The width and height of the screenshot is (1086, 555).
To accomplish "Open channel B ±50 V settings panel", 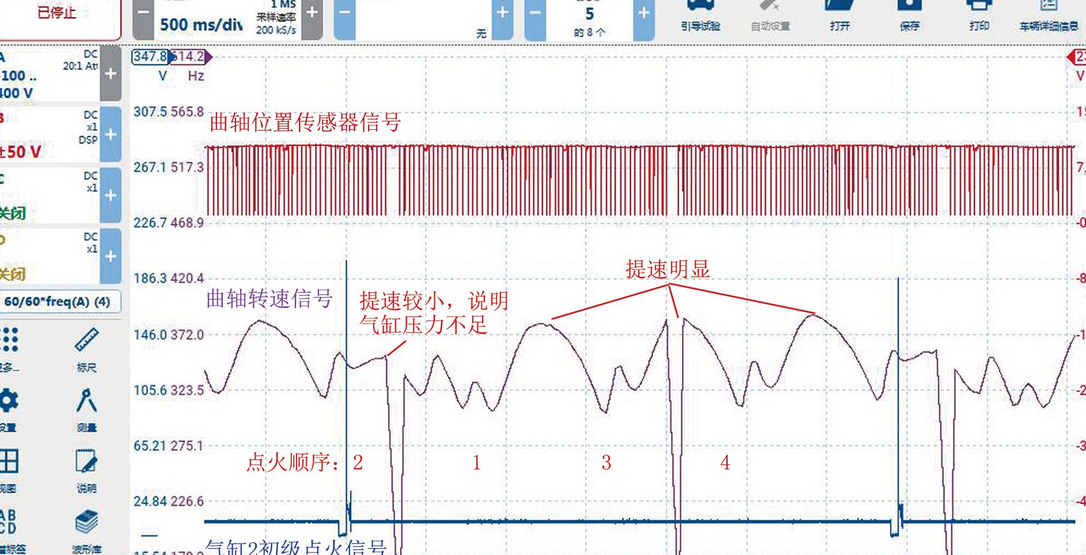I will point(48,134).
